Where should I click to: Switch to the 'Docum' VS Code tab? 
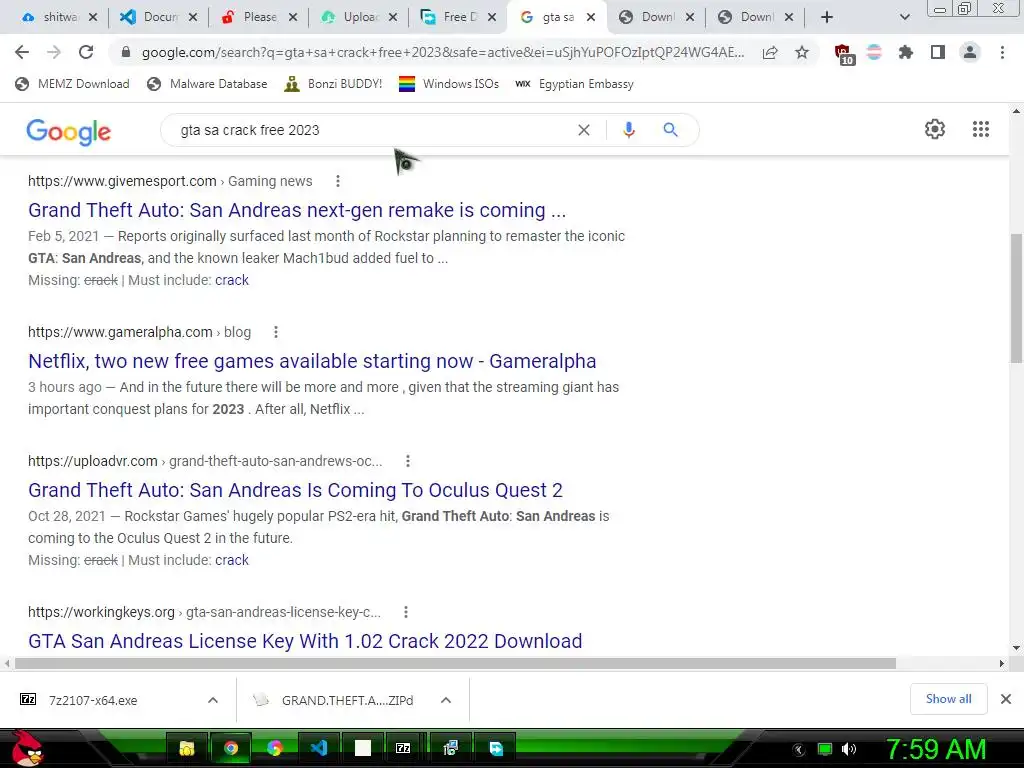[x=159, y=17]
